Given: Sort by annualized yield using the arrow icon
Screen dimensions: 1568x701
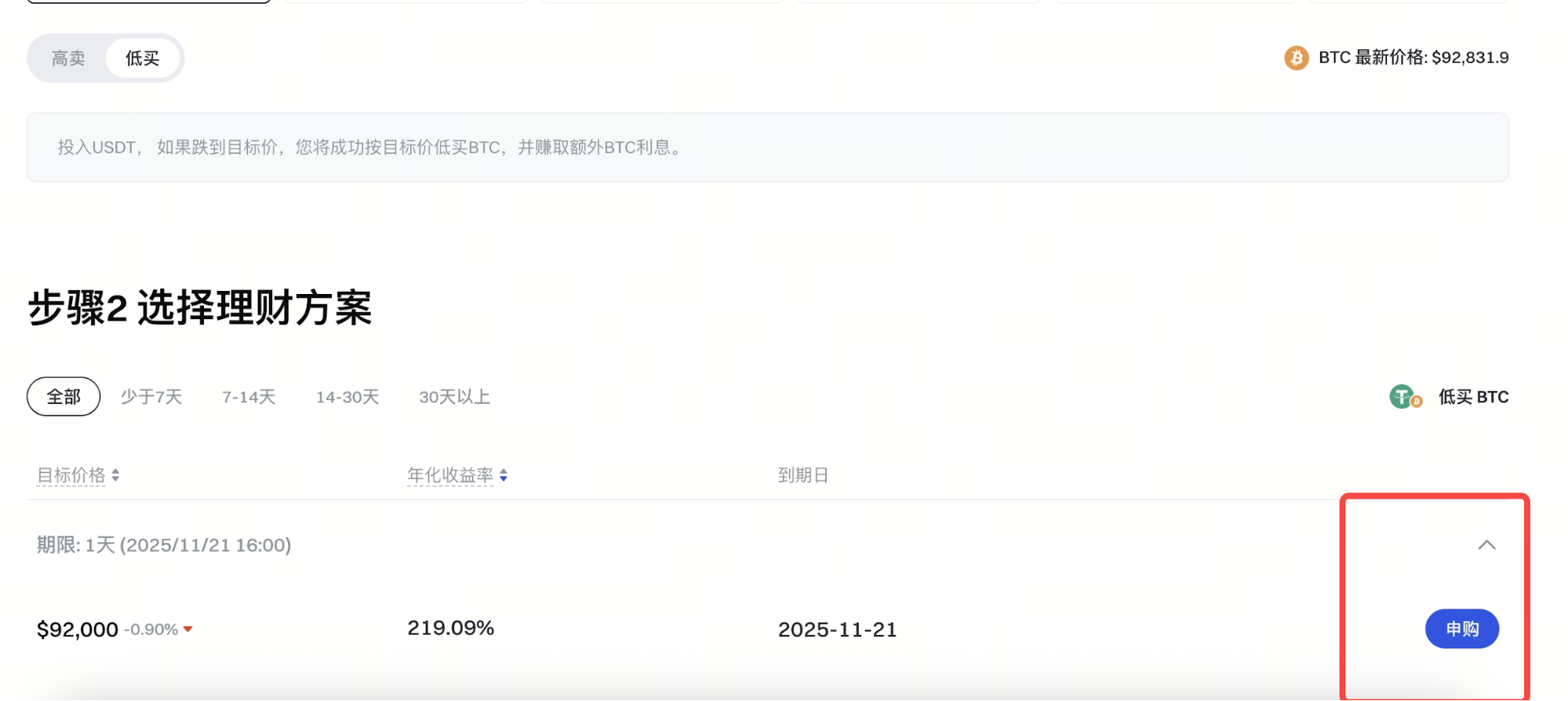Looking at the screenshot, I should coord(504,475).
